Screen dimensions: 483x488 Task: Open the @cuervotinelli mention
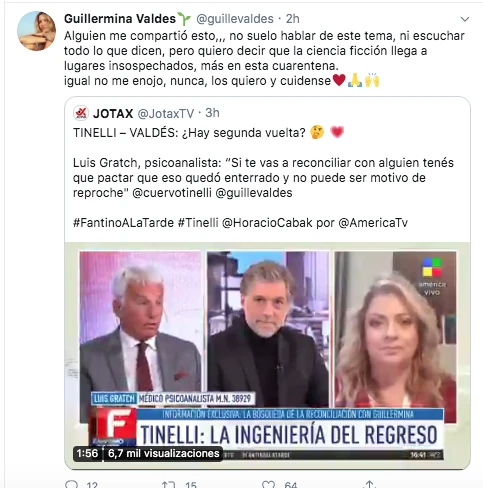[x=172, y=193]
